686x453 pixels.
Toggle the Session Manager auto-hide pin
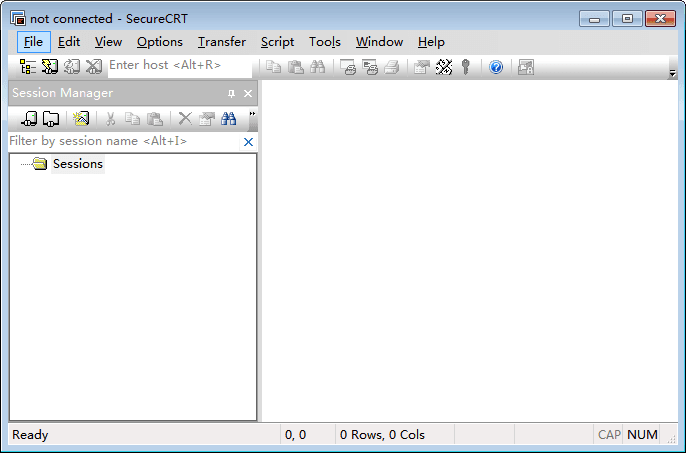(x=231, y=93)
